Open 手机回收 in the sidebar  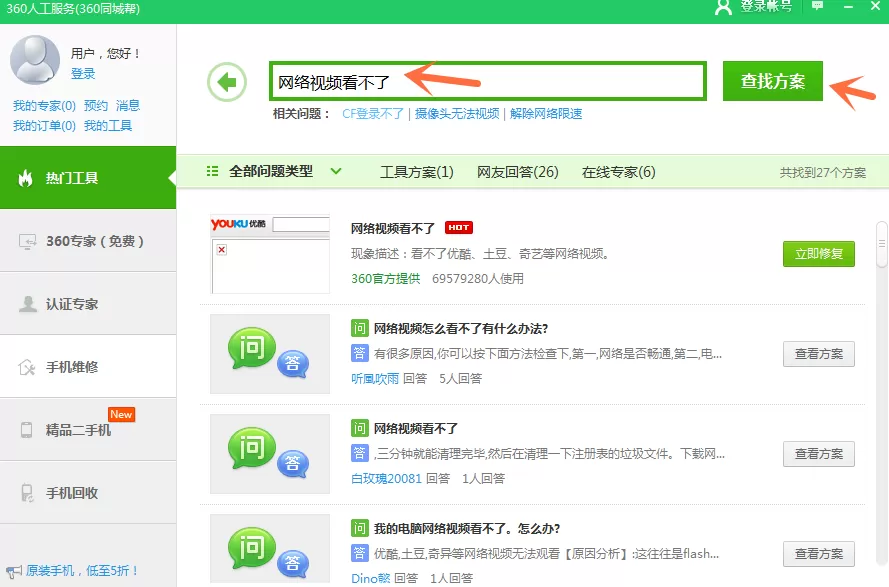point(88,493)
